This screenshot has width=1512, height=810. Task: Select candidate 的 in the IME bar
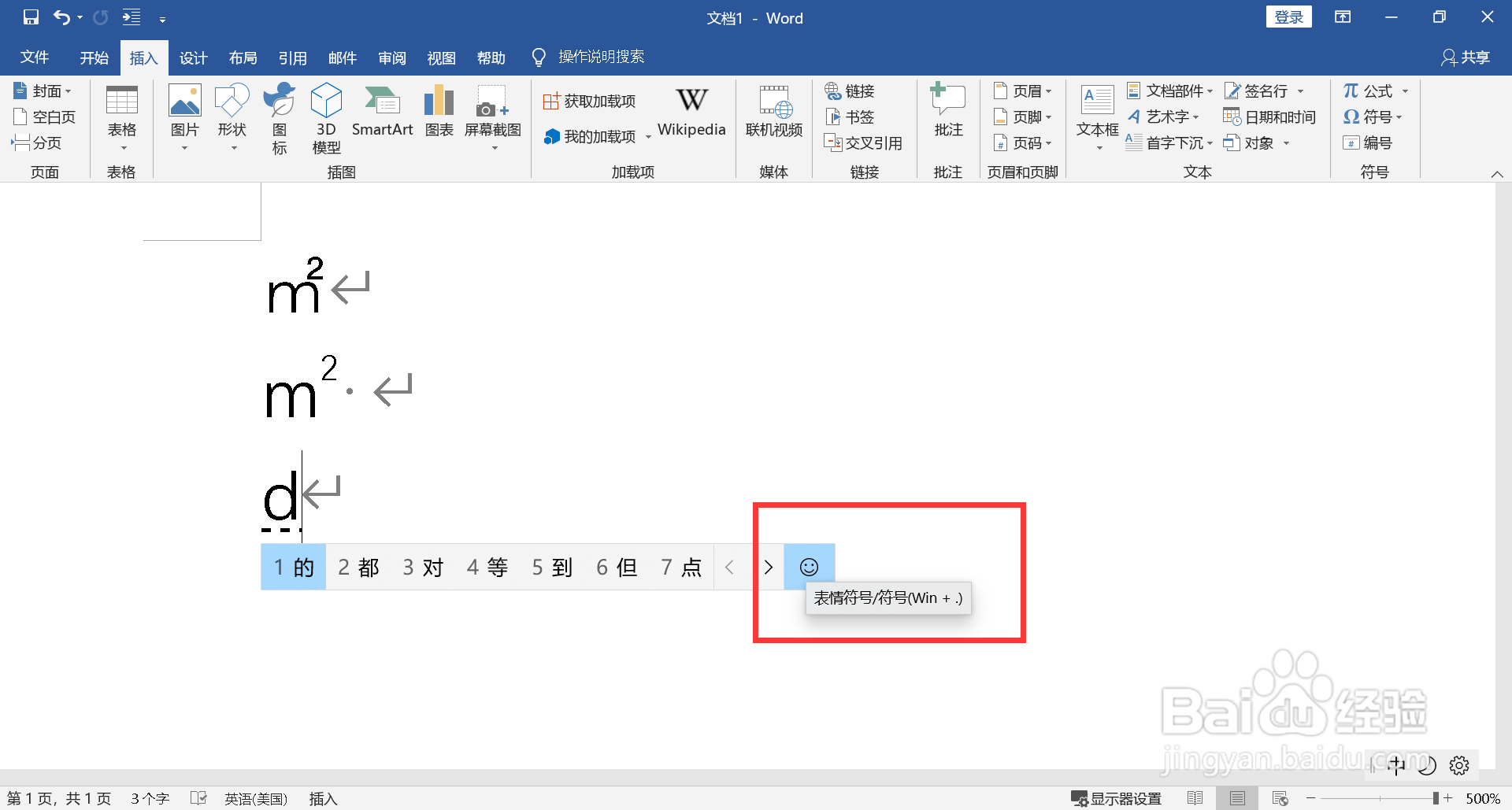(x=292, y=566)
